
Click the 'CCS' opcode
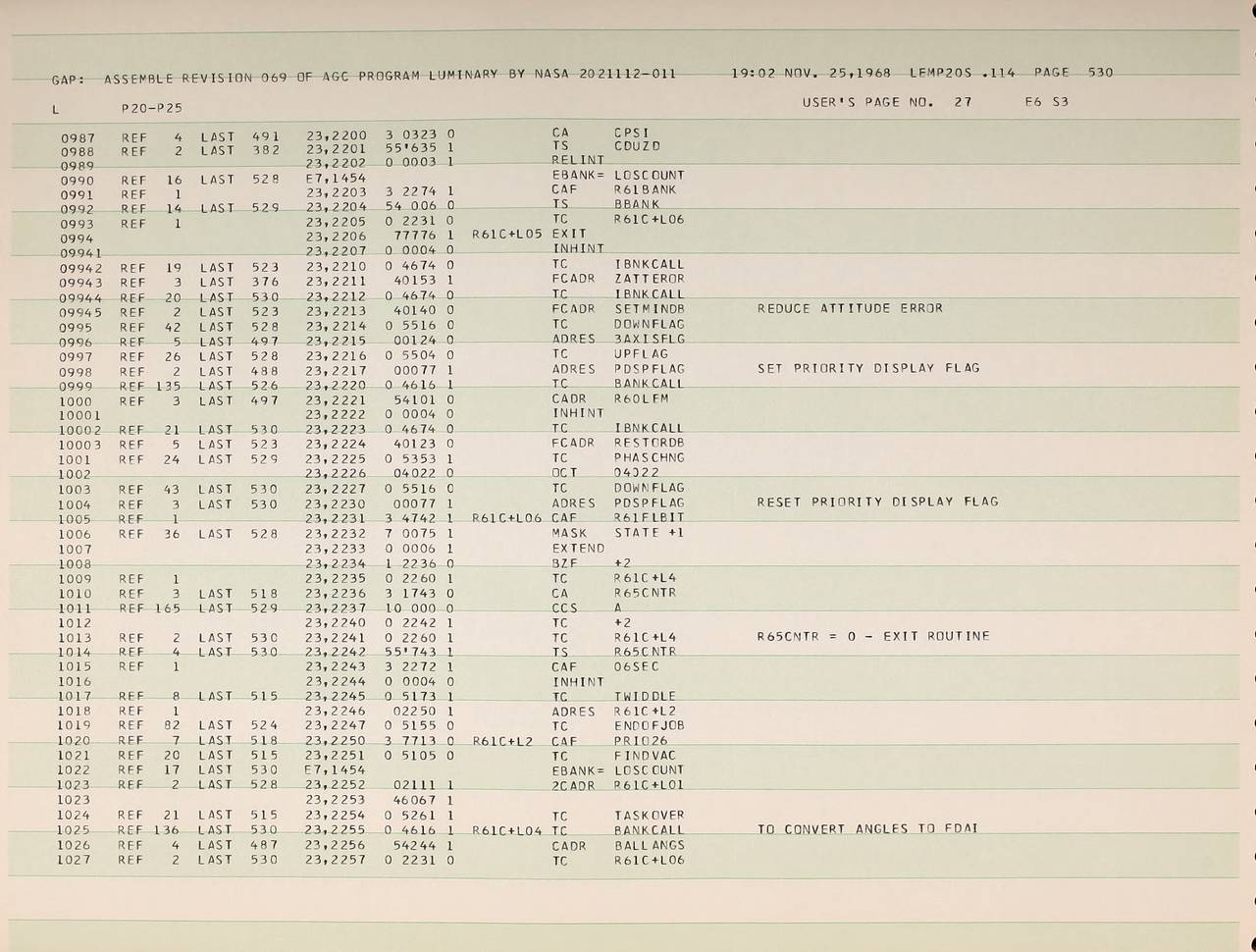[x=564, y=608]
